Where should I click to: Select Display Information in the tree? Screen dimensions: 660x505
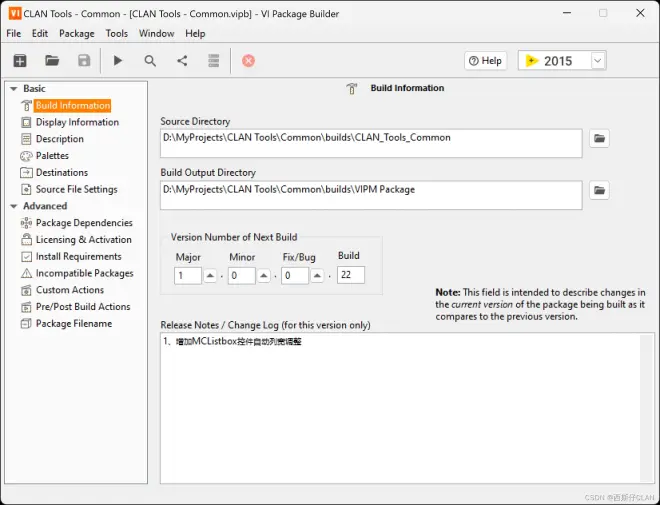77,122
